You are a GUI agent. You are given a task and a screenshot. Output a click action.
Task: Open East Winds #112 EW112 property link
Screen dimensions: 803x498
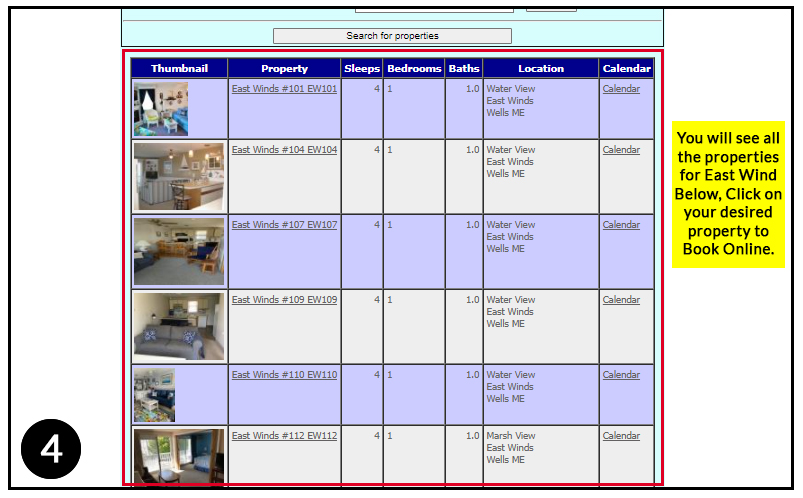tap(284, 436)
